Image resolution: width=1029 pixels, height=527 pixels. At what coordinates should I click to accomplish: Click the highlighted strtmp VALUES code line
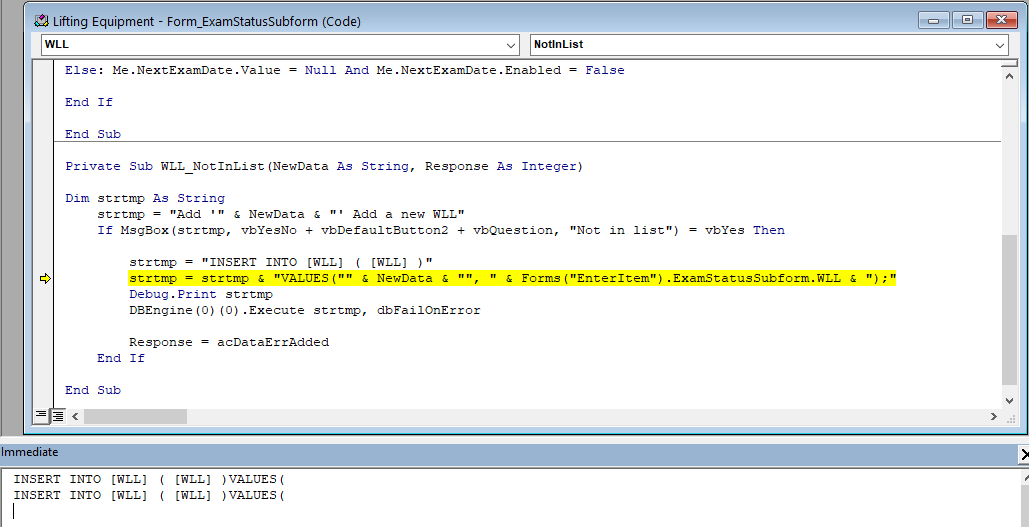(x=513, y=278)
